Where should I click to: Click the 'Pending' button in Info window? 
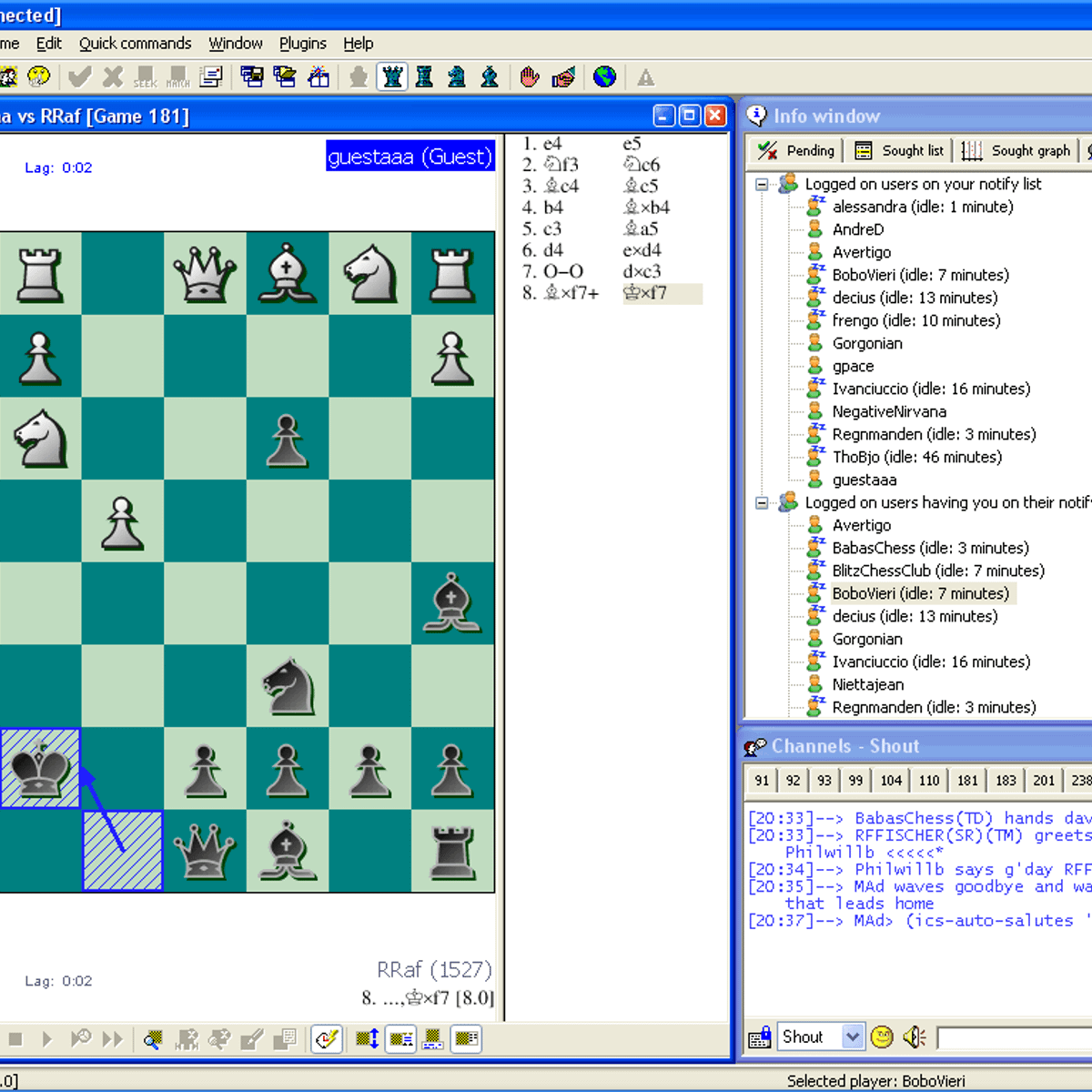tap(795, 150)
